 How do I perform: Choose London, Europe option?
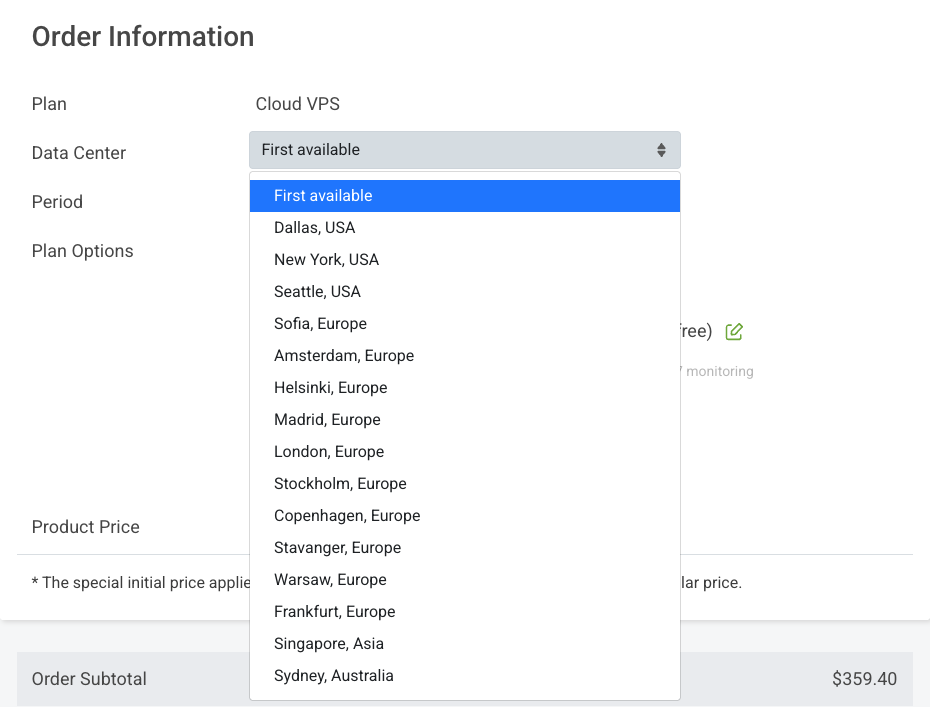(x=464, y=452)
